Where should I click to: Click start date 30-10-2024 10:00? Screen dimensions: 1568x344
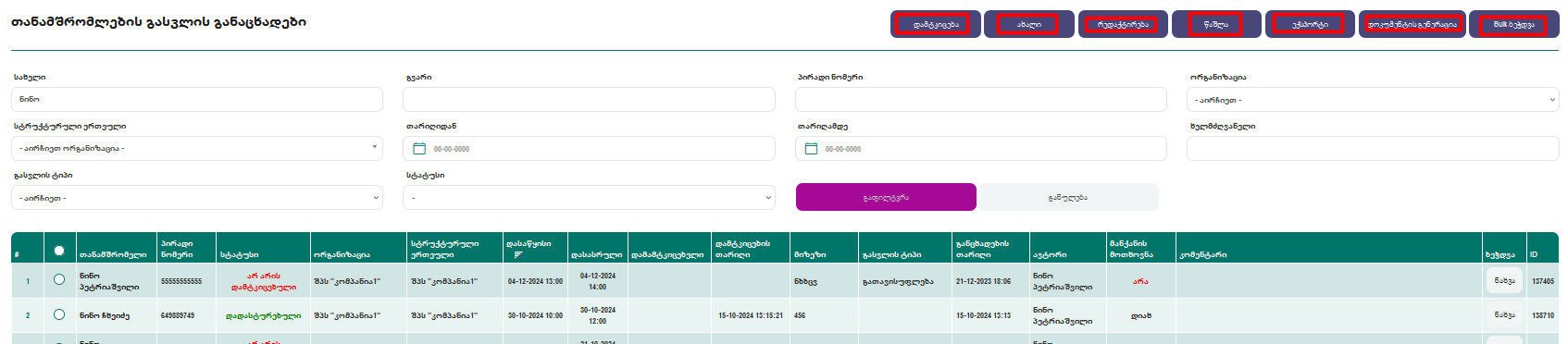coord(535,315)
